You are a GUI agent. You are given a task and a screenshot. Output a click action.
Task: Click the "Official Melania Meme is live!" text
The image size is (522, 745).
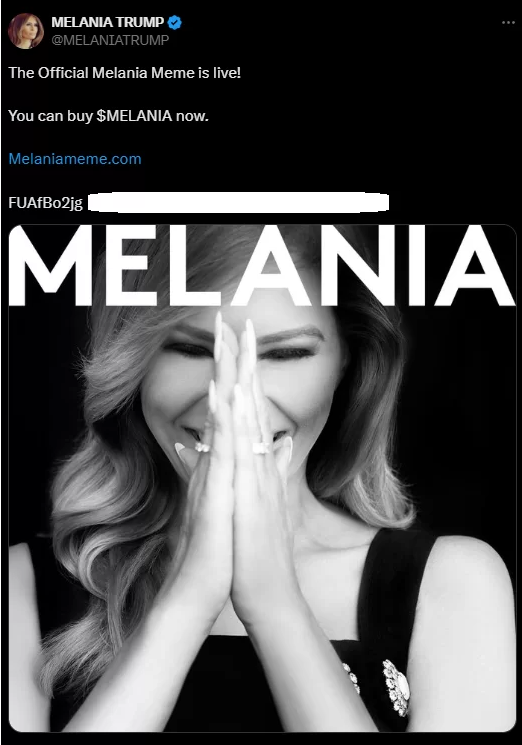click(139, 73)
